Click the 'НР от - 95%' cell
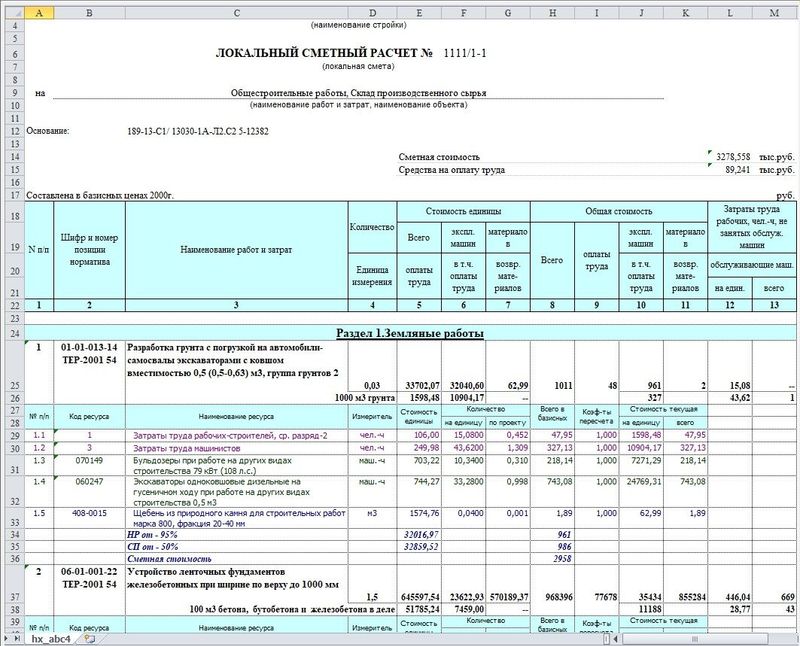800x646 pixels. pyautogui.click(x=153, y=535)
